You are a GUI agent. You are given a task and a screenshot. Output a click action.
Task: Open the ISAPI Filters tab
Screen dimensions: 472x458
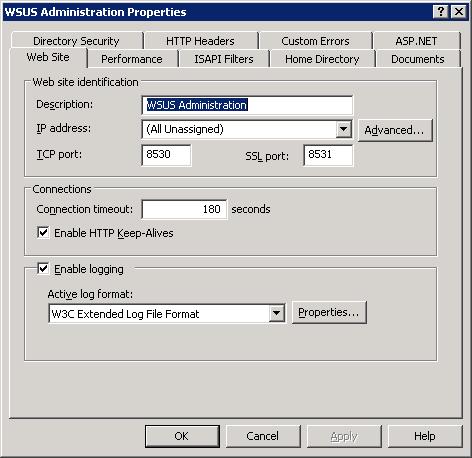click(x=224, y=59)
